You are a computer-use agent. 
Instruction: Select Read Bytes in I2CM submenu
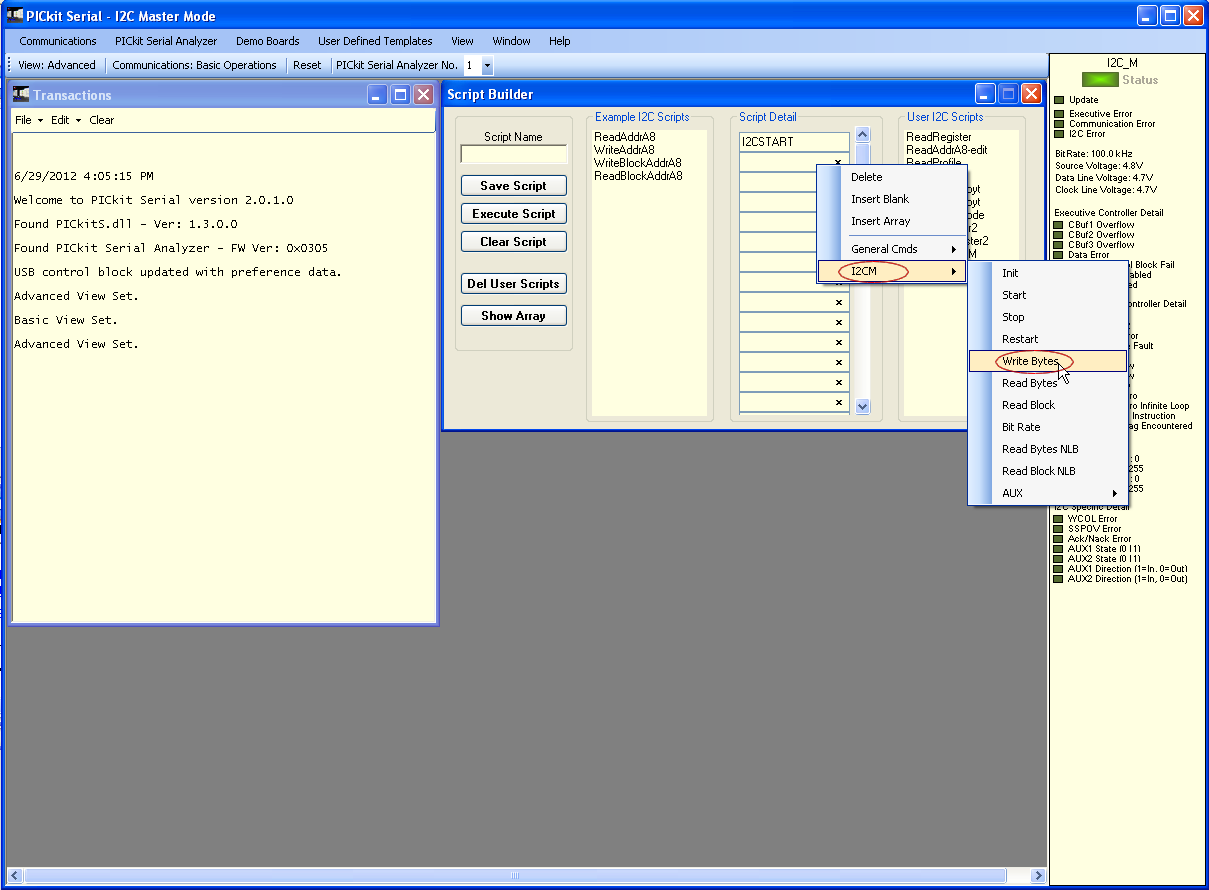coord(1047,383)
